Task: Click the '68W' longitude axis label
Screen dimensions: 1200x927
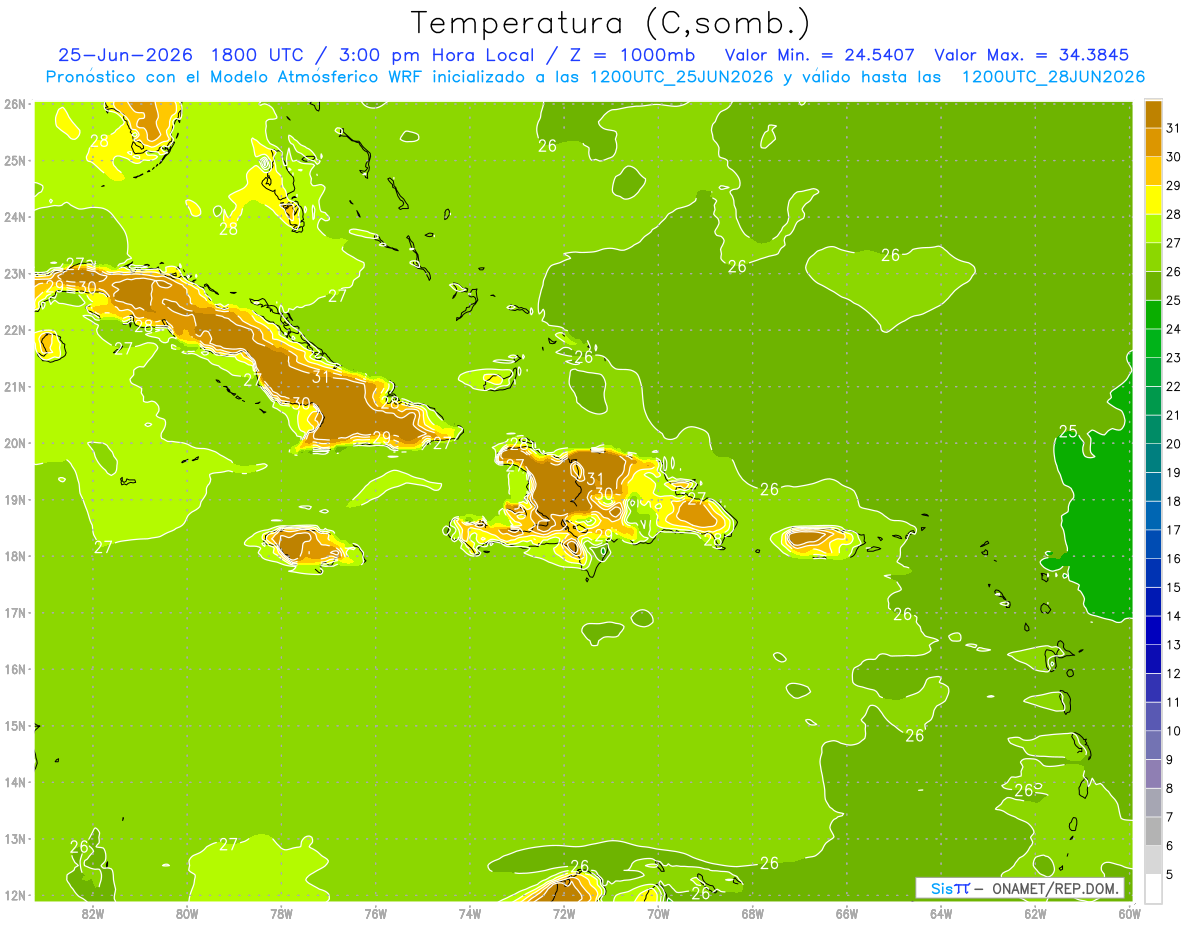Action: click(x=753, y=913)
